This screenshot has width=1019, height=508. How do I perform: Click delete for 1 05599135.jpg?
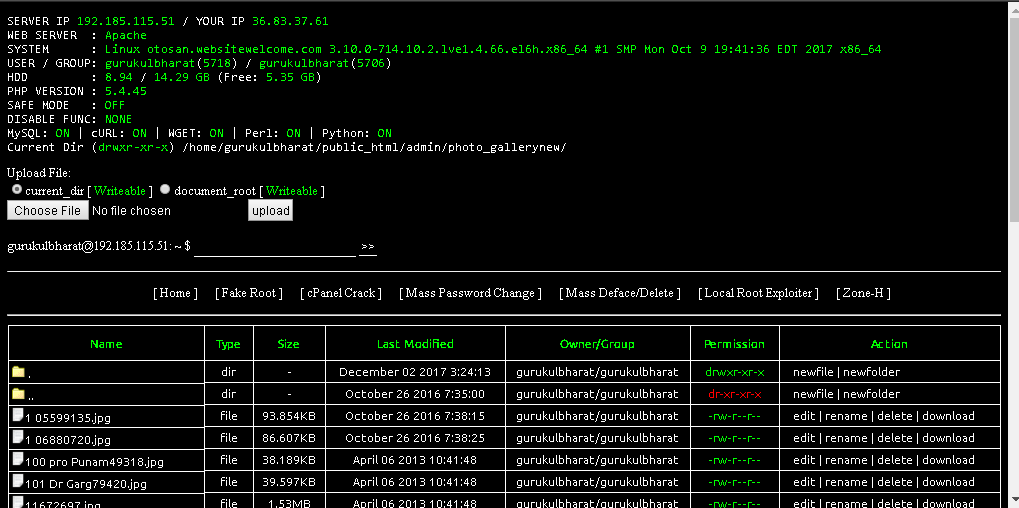coord(895,416)
